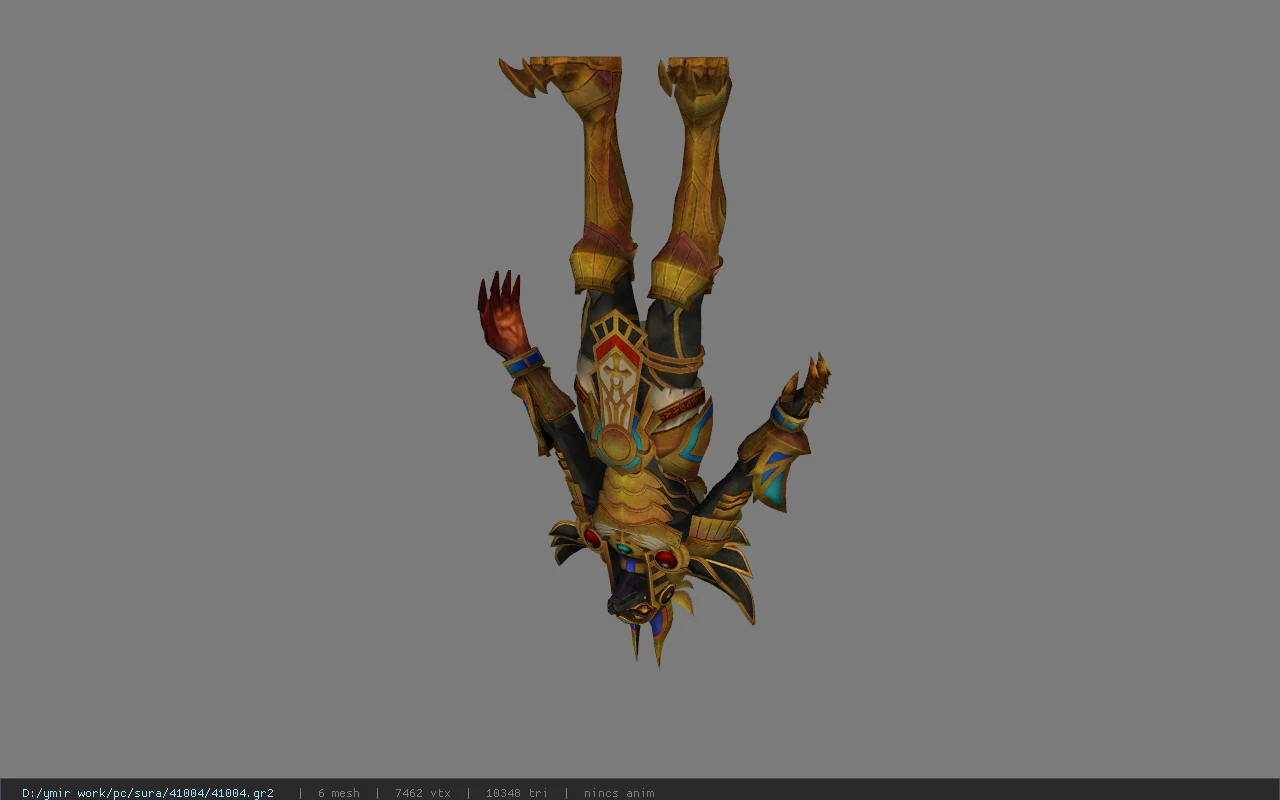Click the "nincs anim" status entry

pyautogui.click(x=619, y=793)
